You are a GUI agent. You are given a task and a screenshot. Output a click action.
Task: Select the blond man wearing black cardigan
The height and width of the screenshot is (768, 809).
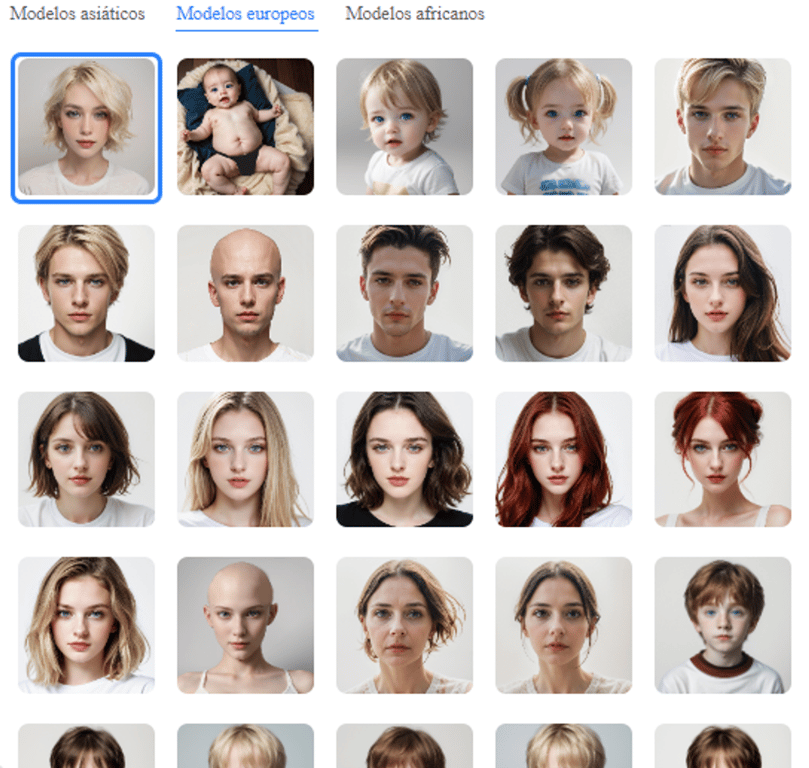[86, 293]
